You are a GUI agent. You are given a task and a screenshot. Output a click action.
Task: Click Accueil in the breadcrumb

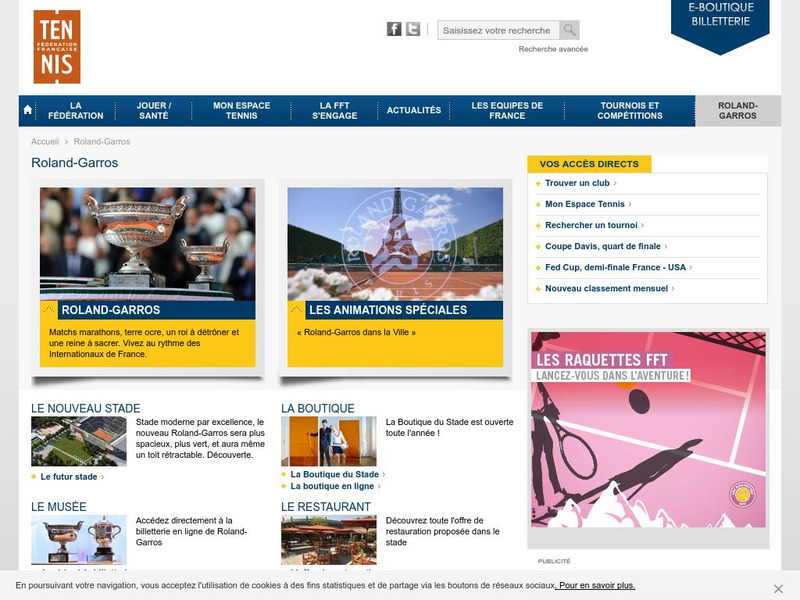tap(45, 141)
